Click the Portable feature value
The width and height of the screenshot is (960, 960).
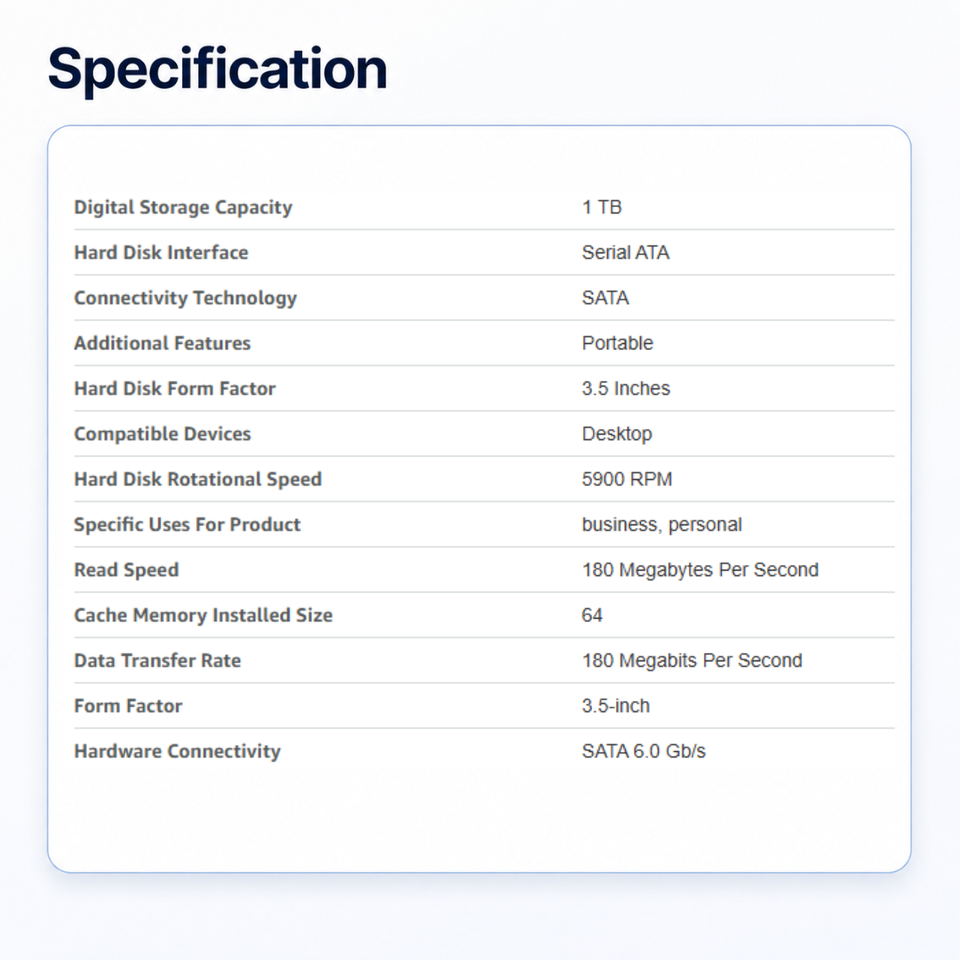coord(617,343)
